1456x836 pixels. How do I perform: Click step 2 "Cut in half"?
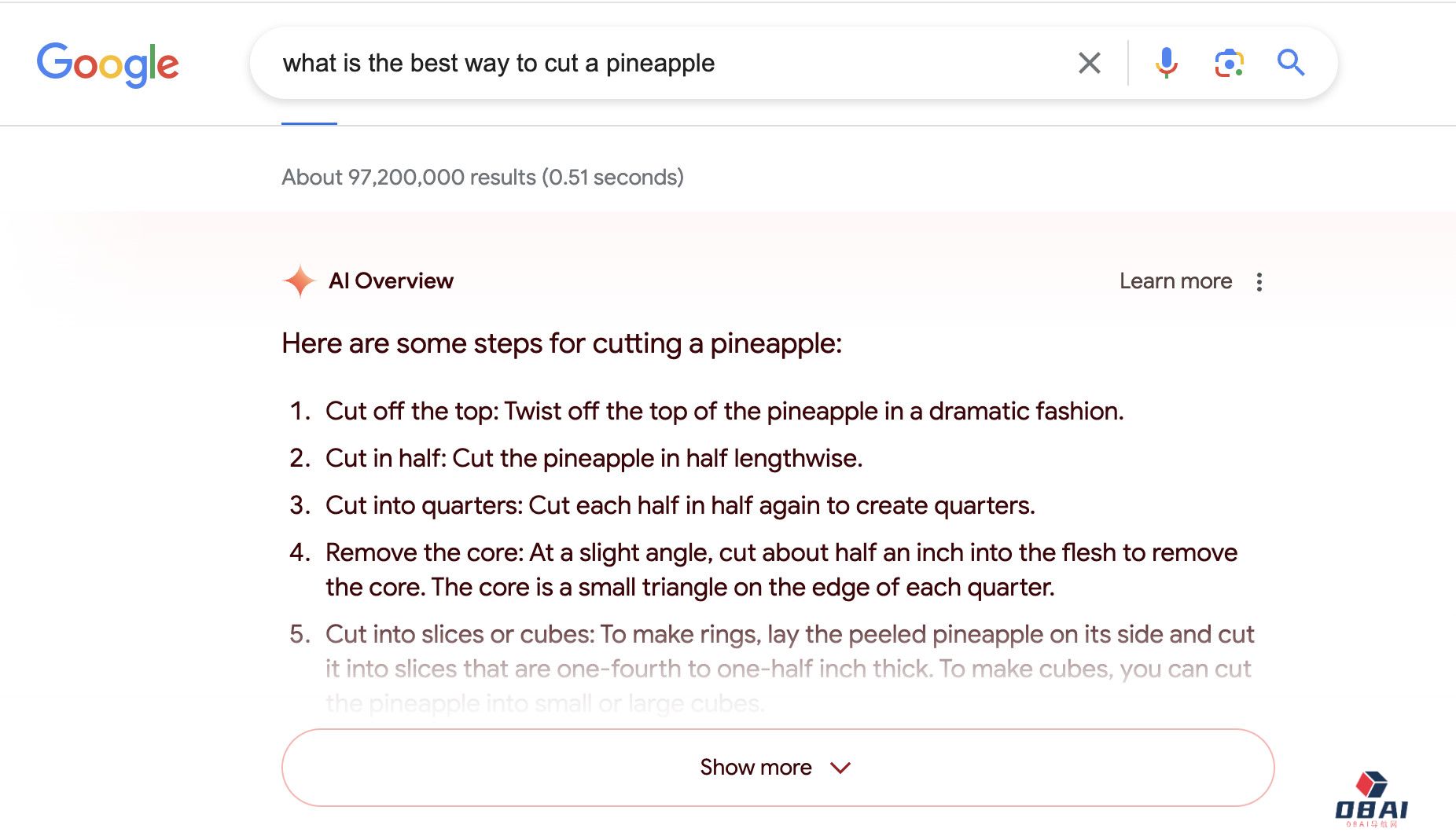(x=594, y=458)
